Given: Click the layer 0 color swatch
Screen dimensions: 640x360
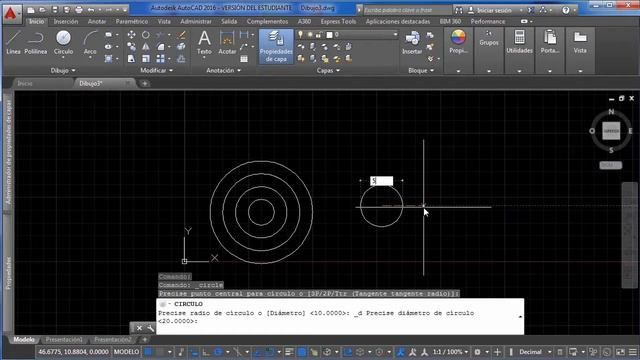Looking at the screenshot, I should [x=329, y=35].
